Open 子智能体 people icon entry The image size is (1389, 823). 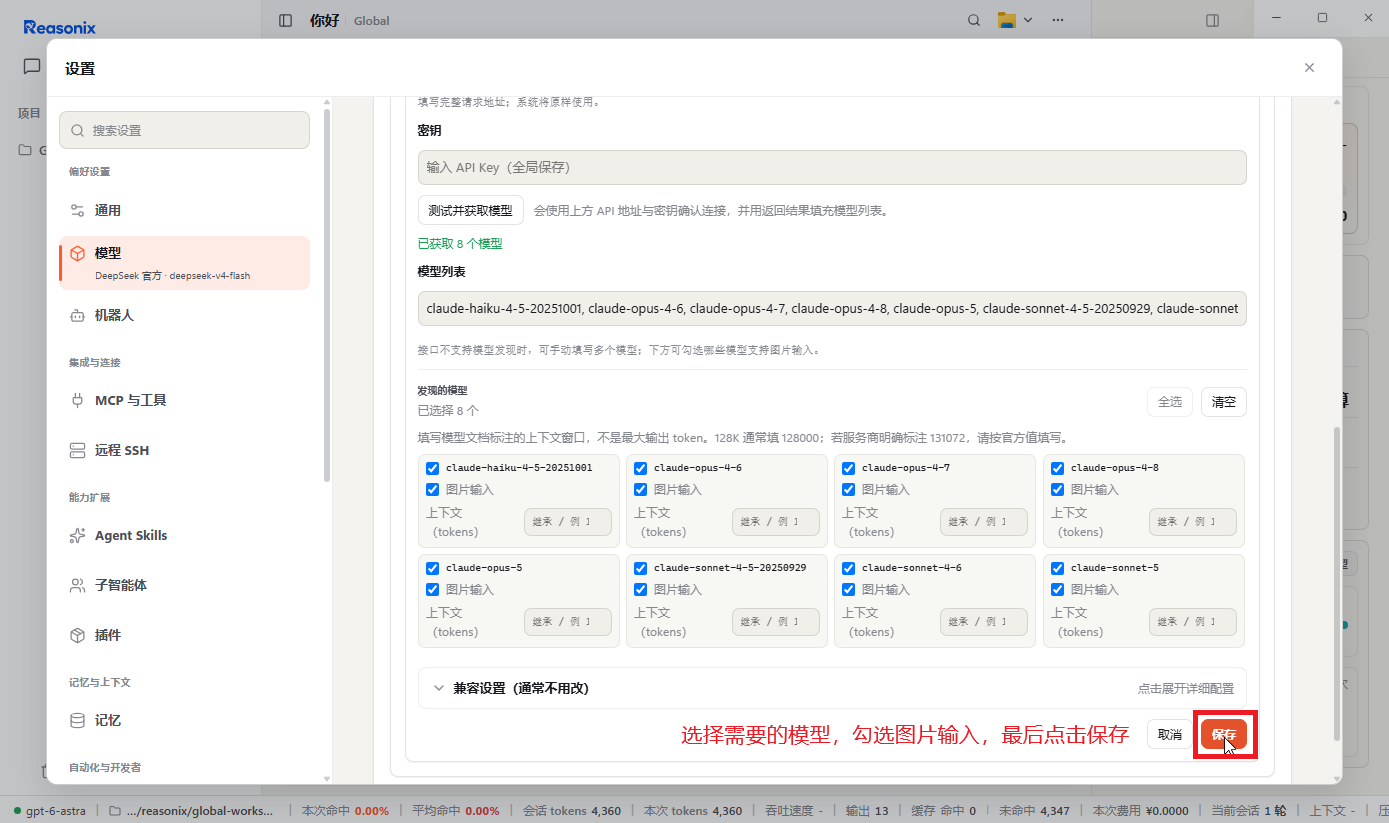[x=185, y=585]
